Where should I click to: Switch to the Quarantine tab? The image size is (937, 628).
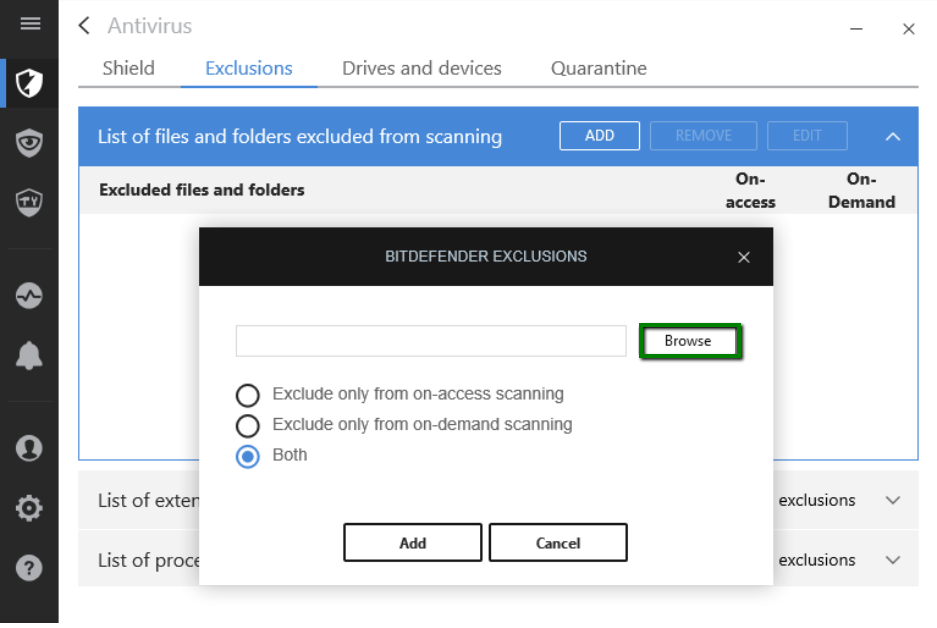click(598, 68)
